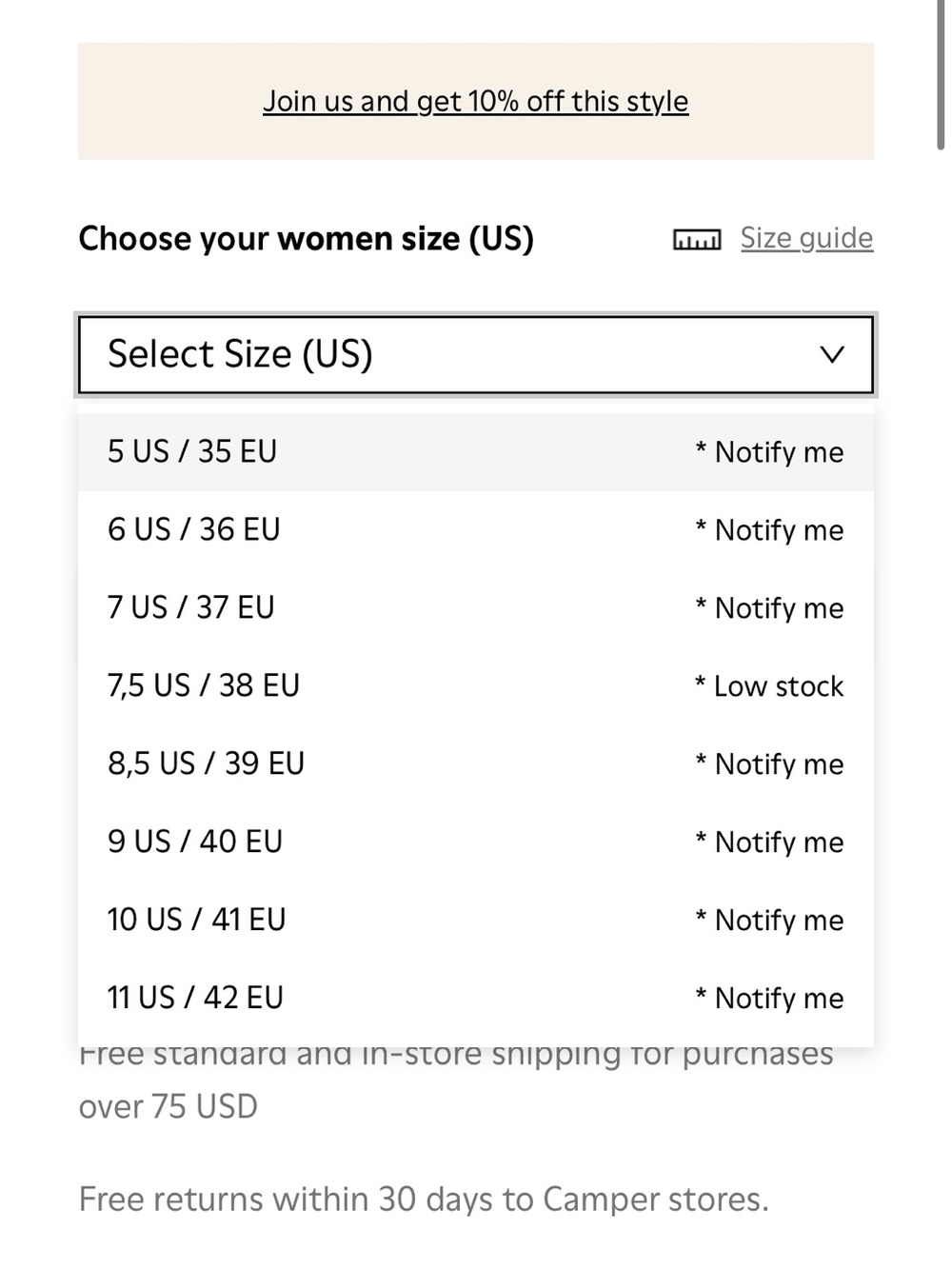The height and width of the screenshot is (1269, 952).
Task: Click the beige promotional banner
Action: coord(475,101)
